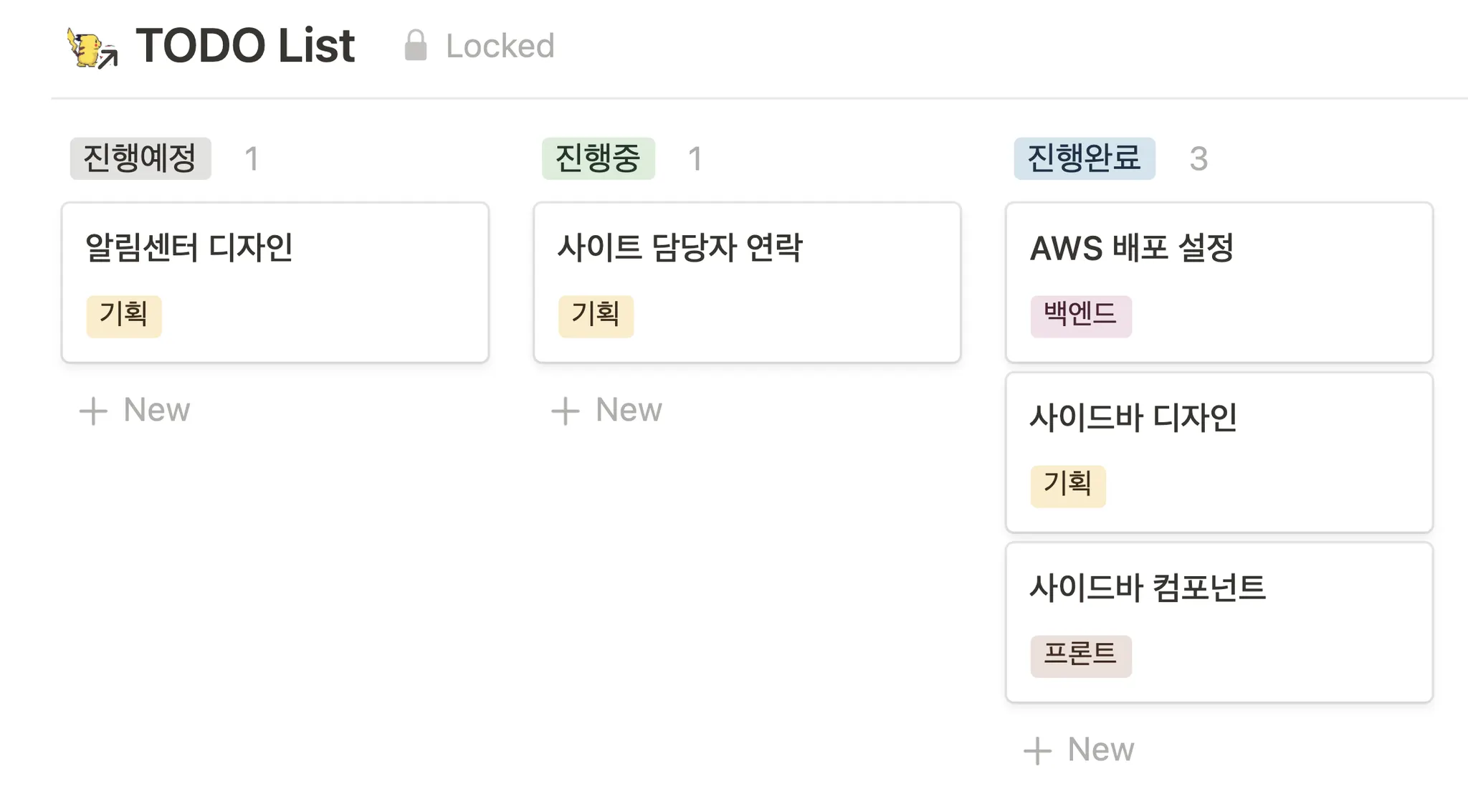Click 기획 tag on 사이드바 디자인 card
Image resolution: width=1468 pixels, height=812 pixels.
(x=1068, y=486)
